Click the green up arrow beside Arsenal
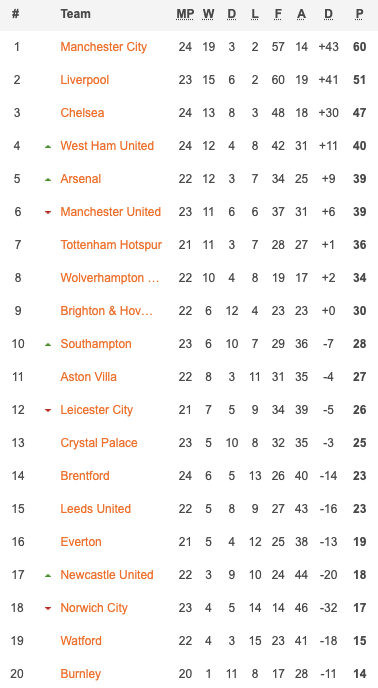Screen dimensions: 378x688 pyautogui.click(x=48, y=179)
